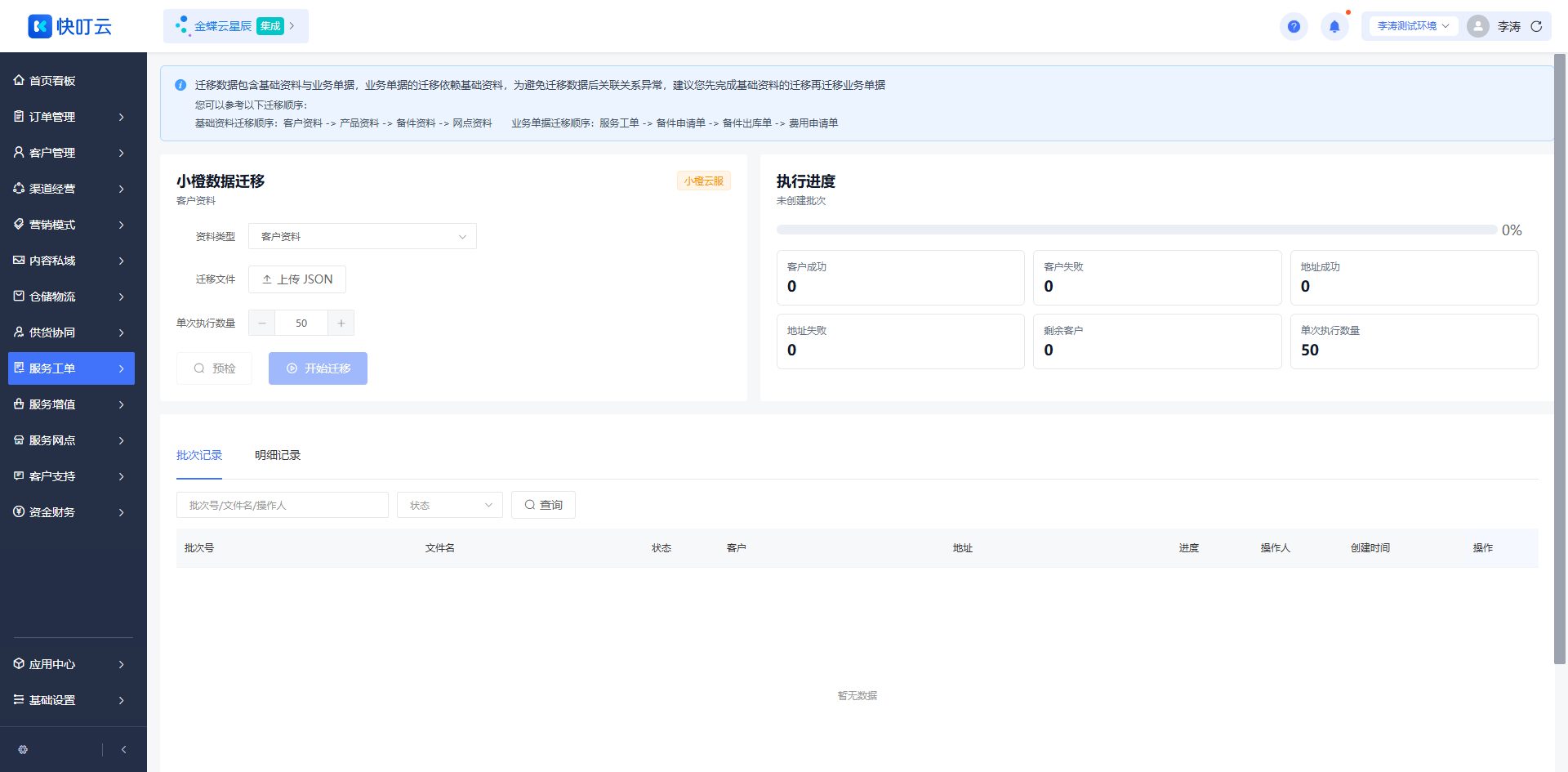Open the 状态 filter dropdown
This screenshot has width=1568, height=772.
pyautogui.click(x=450, y=505)
